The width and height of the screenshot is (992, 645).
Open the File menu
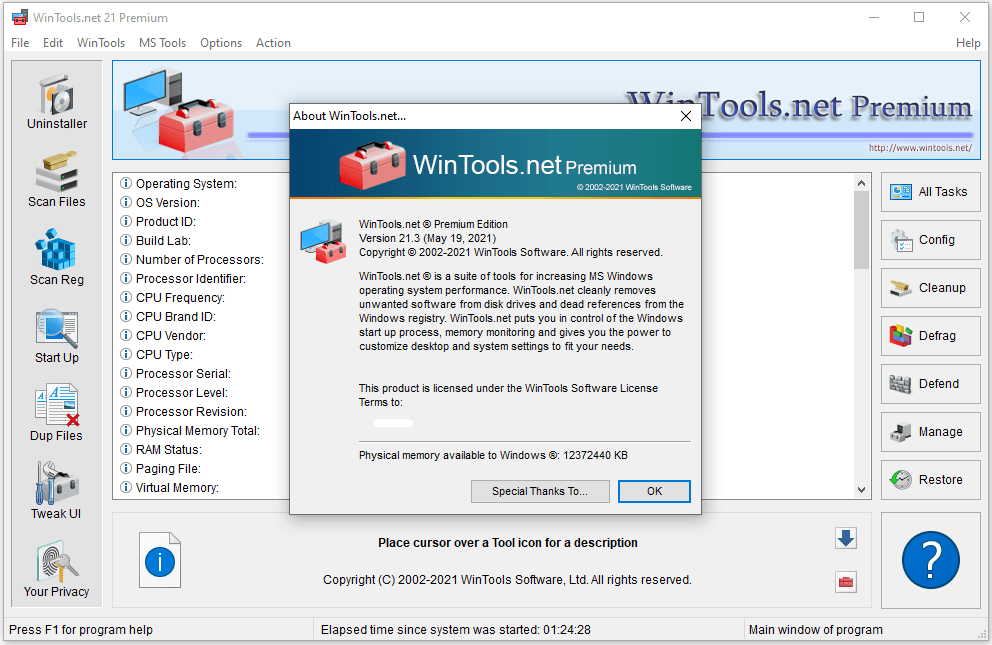click(x=20, y=43)
